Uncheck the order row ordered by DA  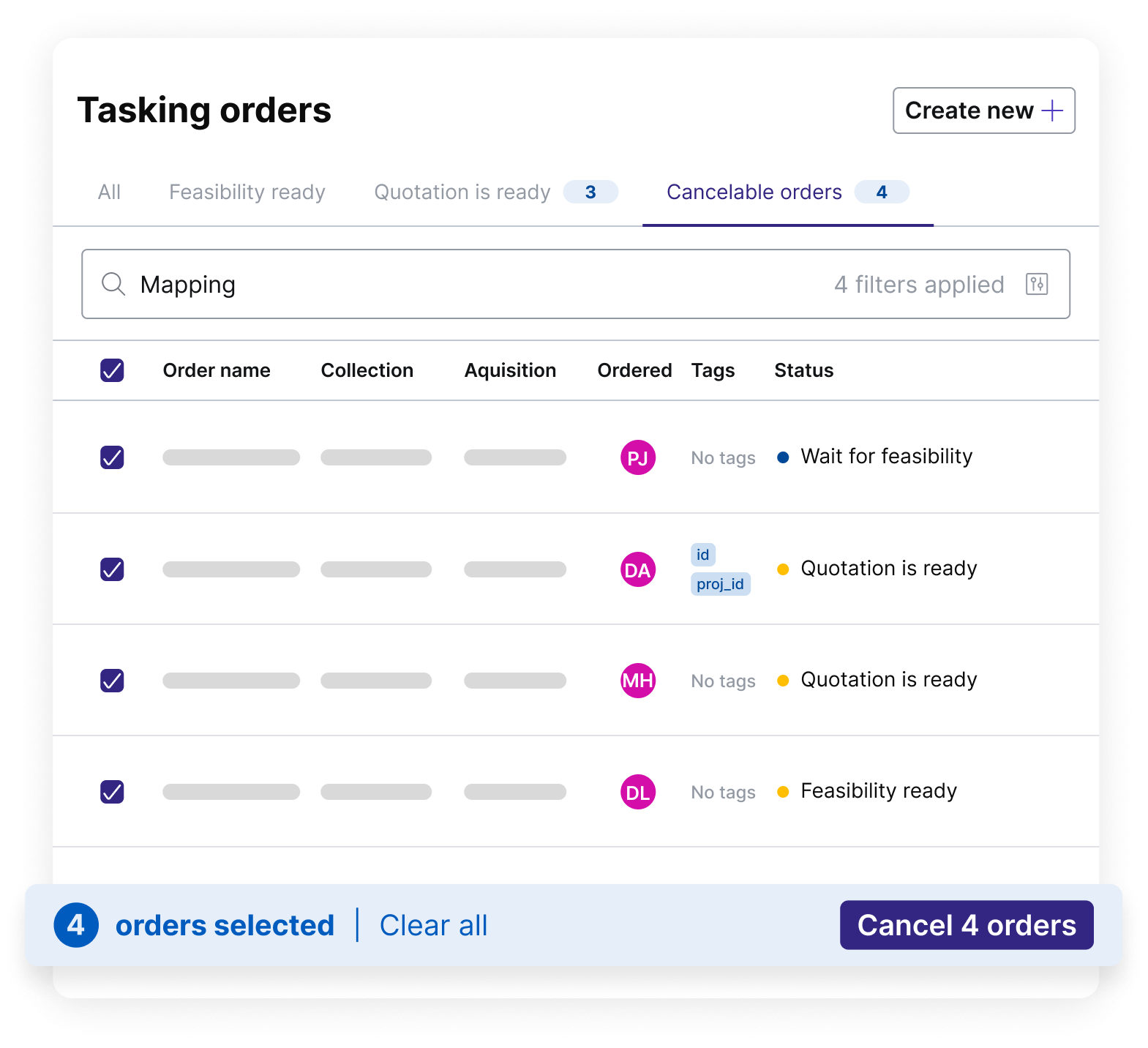(112, 569)
